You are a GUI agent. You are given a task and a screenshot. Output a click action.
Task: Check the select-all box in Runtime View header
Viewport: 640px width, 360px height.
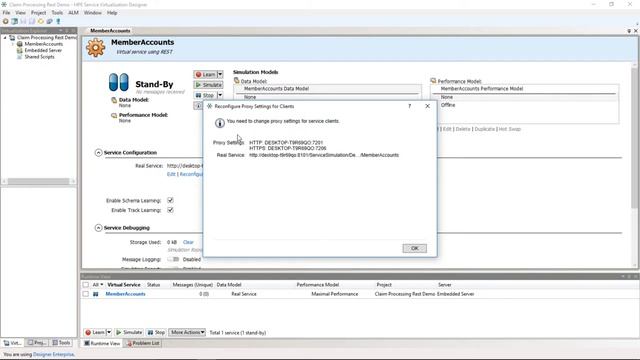click(x=86, y=285)
